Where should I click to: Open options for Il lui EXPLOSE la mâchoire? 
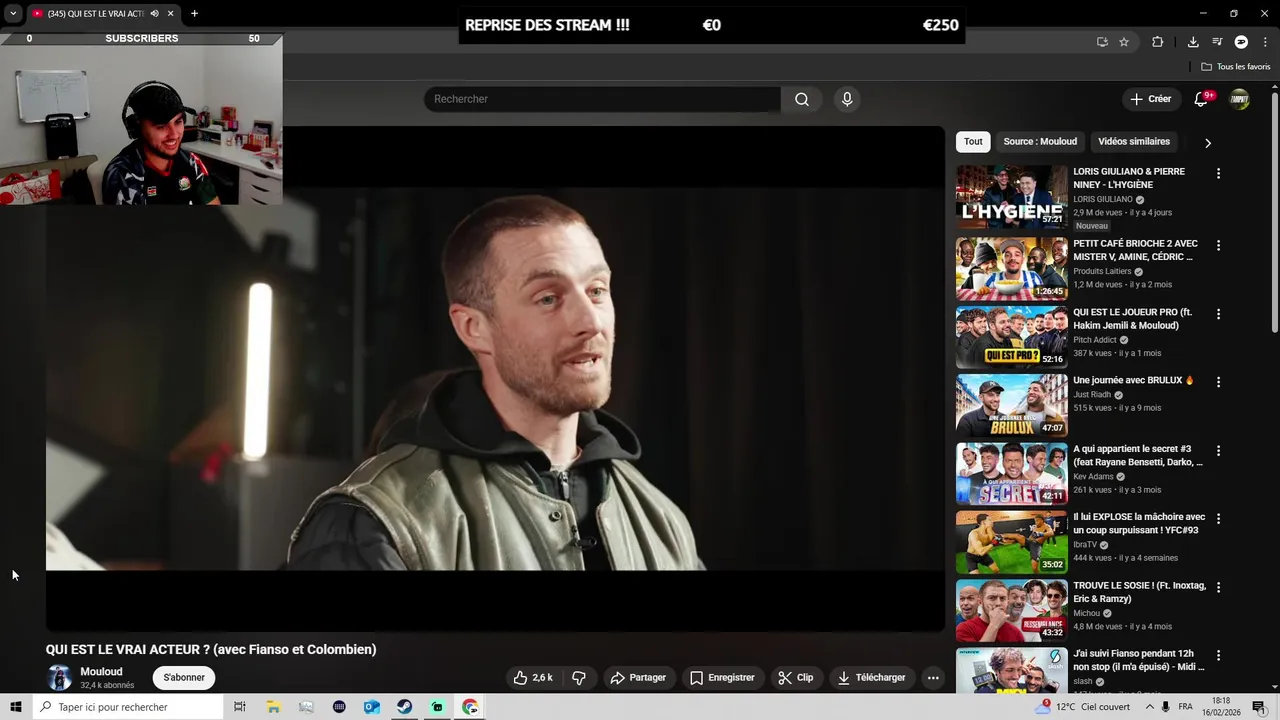point(1218,518)
